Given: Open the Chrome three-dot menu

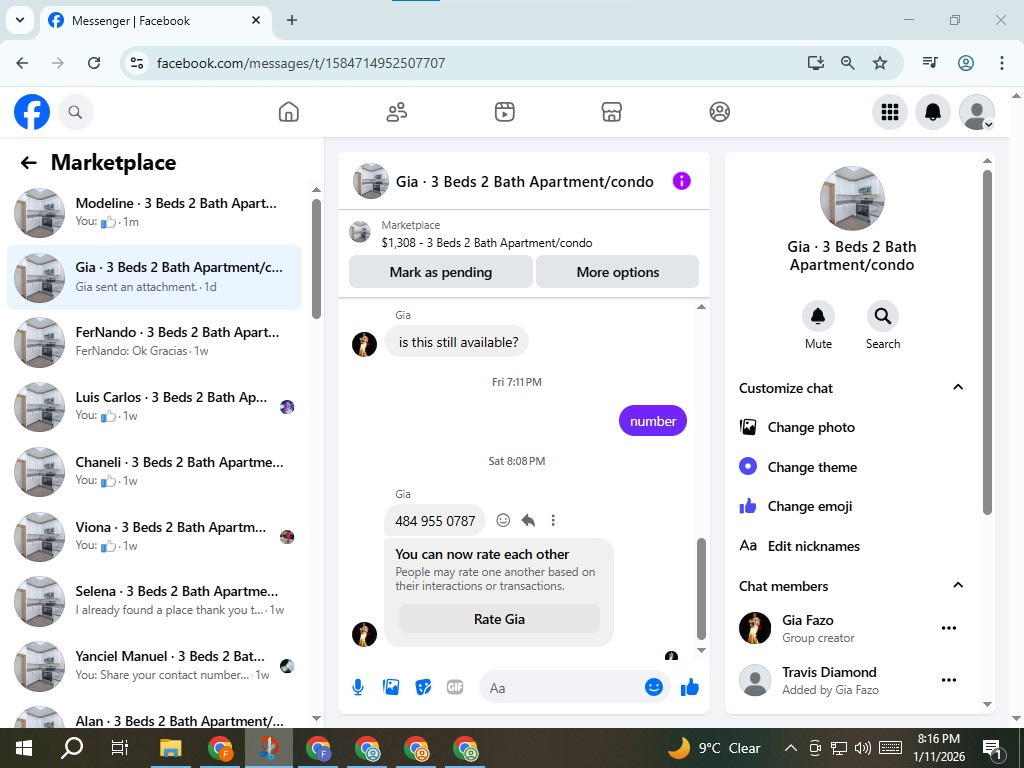Looking at the screenshot, I should 1001,63.
